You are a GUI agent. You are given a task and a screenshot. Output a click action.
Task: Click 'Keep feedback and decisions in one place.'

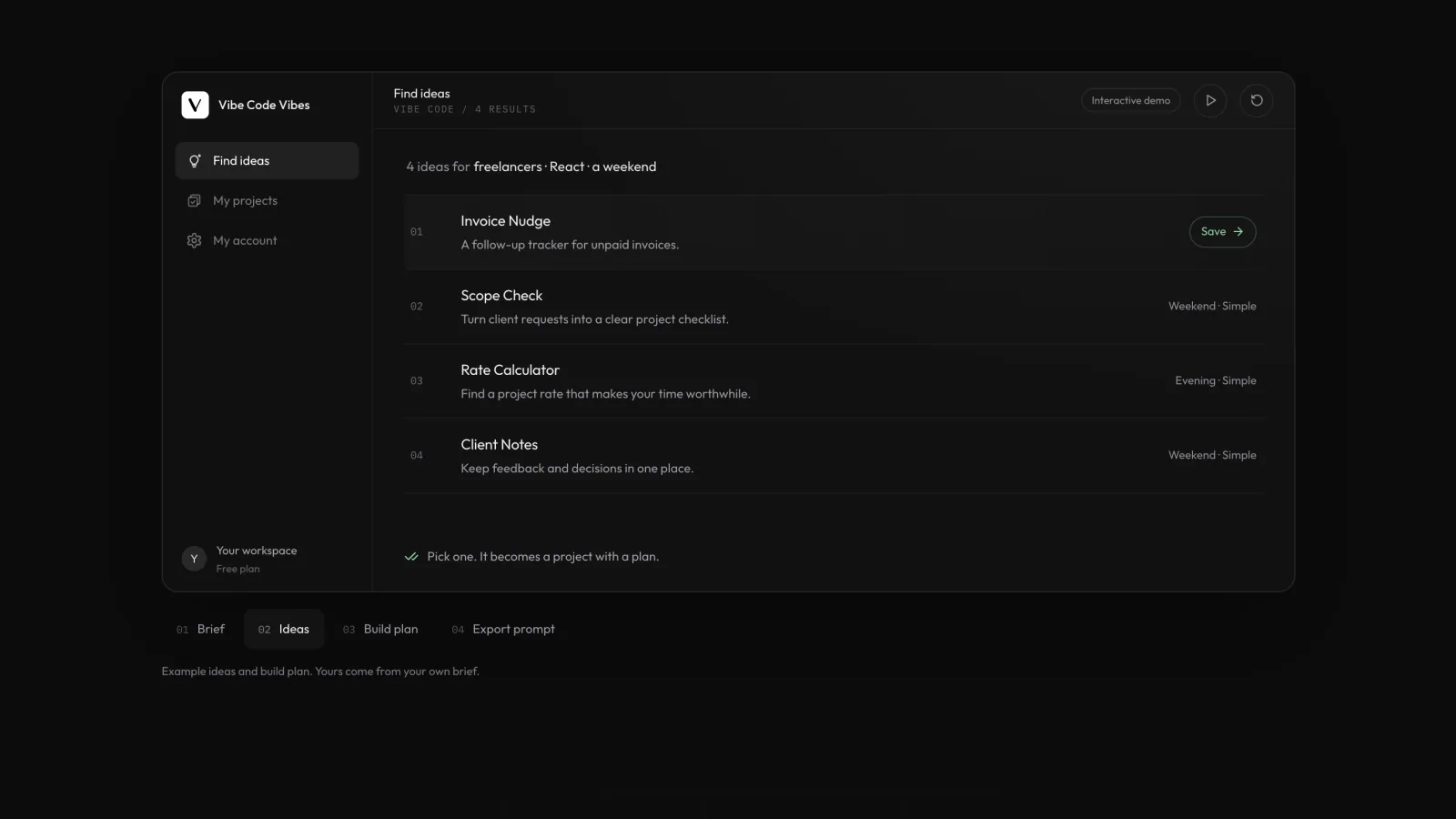pos(577,469)
